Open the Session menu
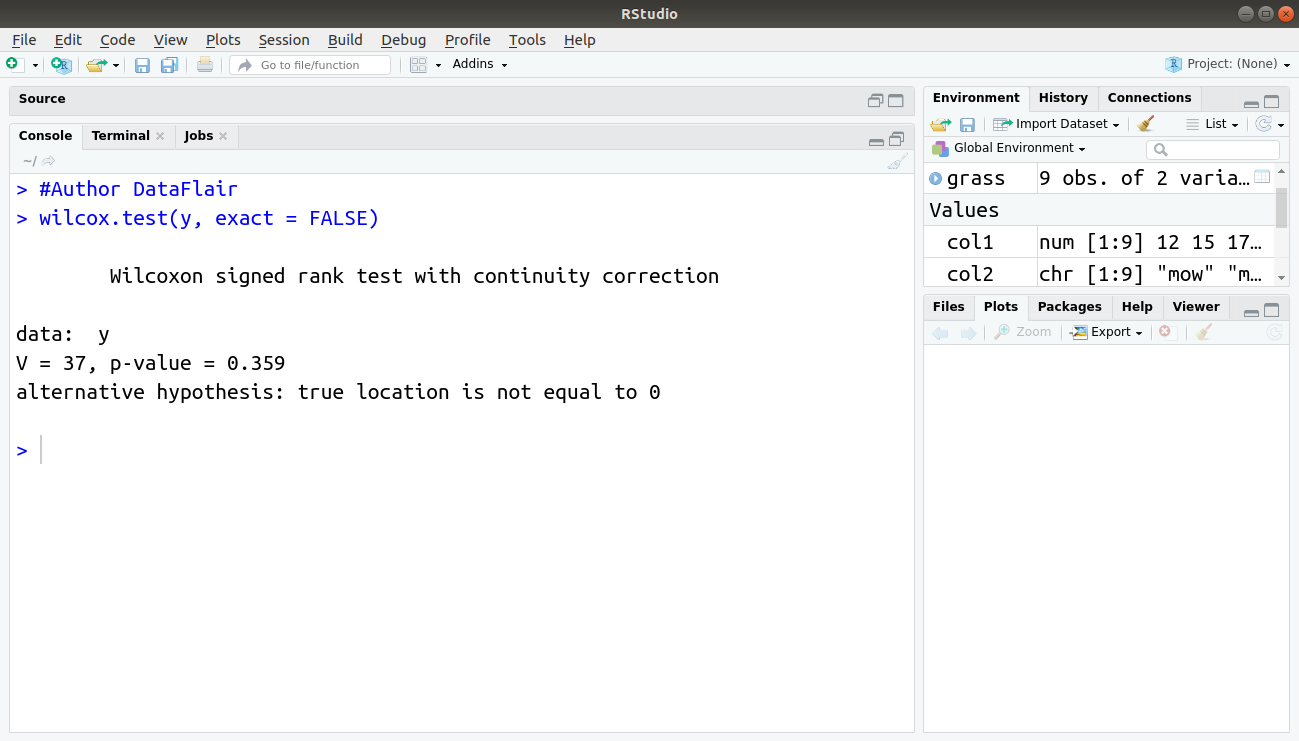This screenshot has height=741, width=1299. [283, 40]
